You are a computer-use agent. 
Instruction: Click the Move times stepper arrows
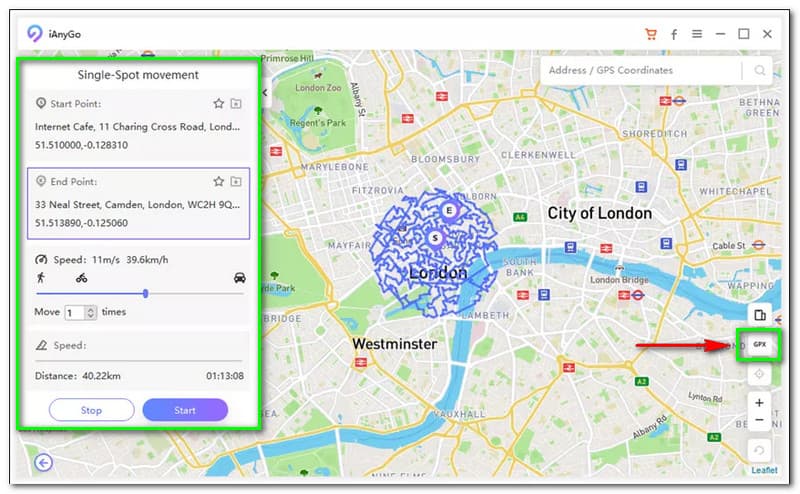click(91, 312)
